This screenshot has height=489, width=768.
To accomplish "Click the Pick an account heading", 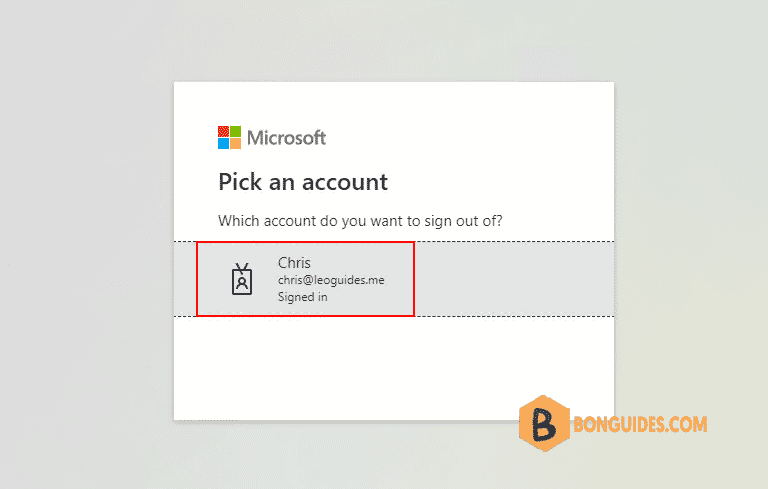I will (303, 182).
